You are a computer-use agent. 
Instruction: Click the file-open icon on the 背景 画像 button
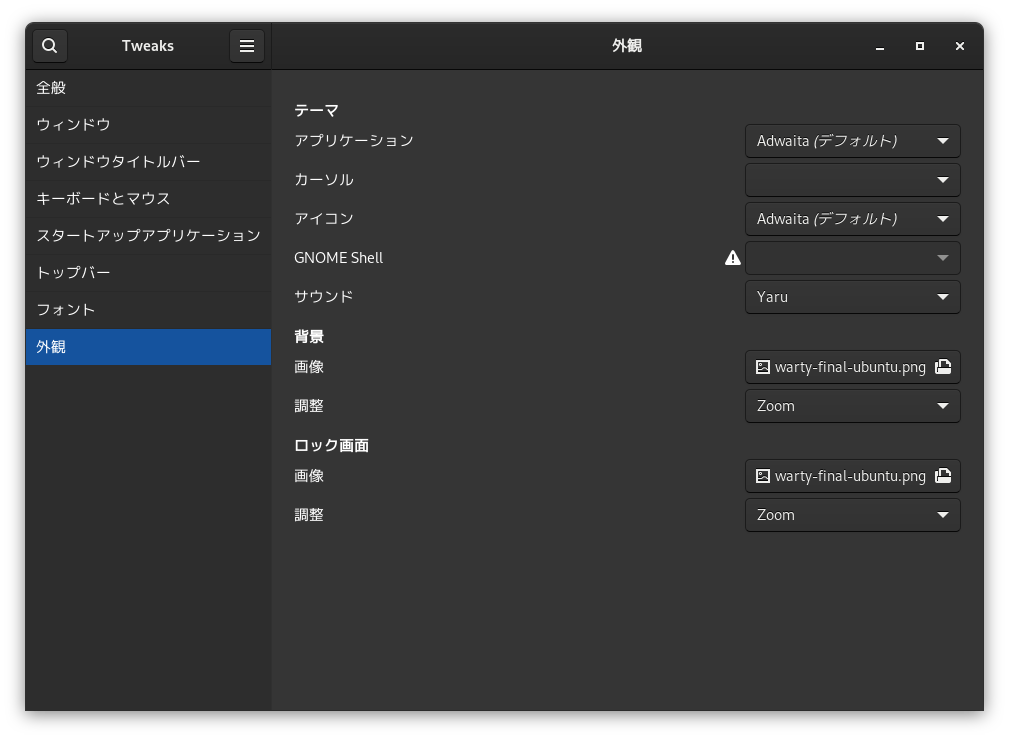[x=942, y=367]
